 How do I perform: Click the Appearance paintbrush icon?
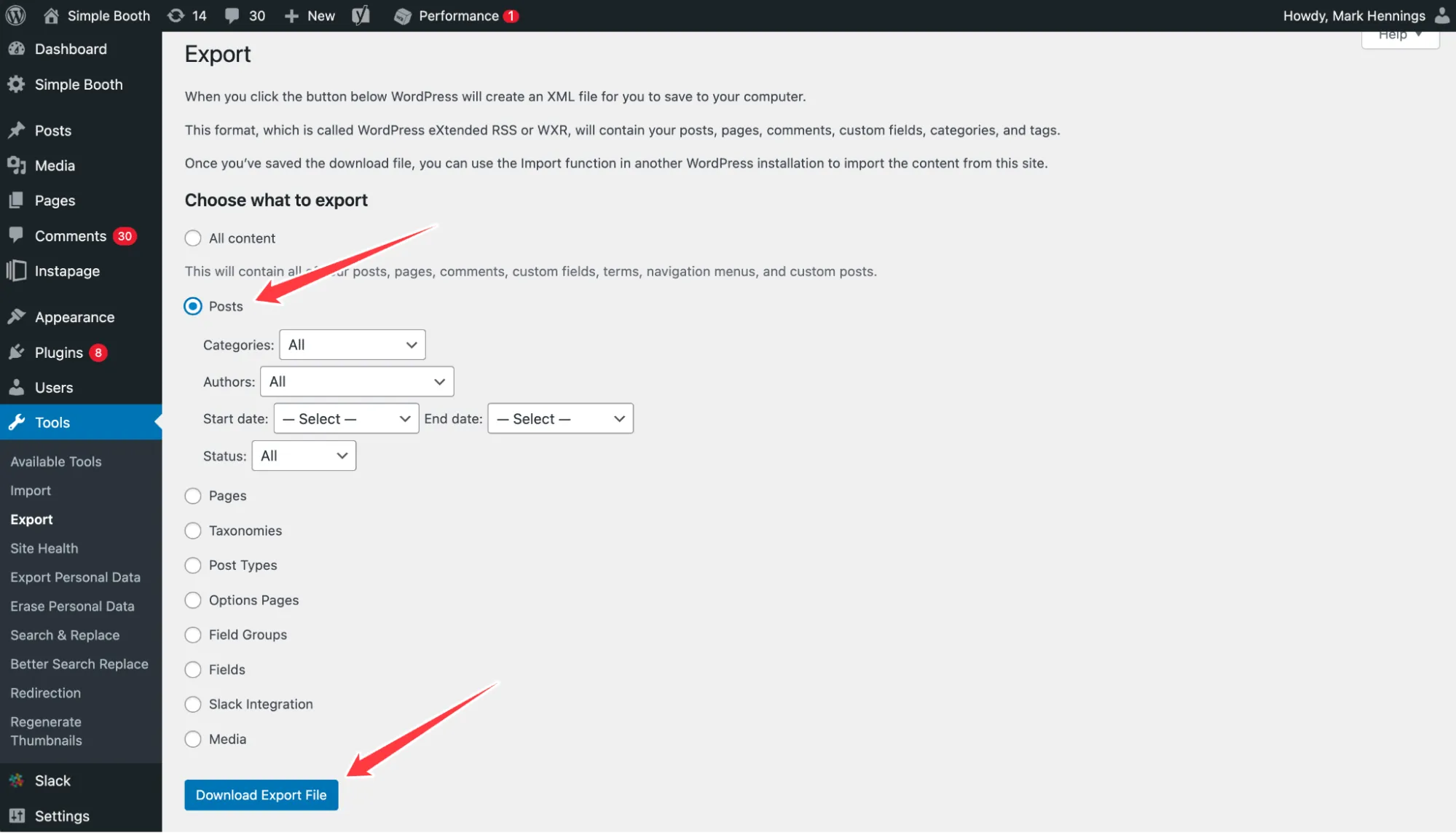pos(17,316)
